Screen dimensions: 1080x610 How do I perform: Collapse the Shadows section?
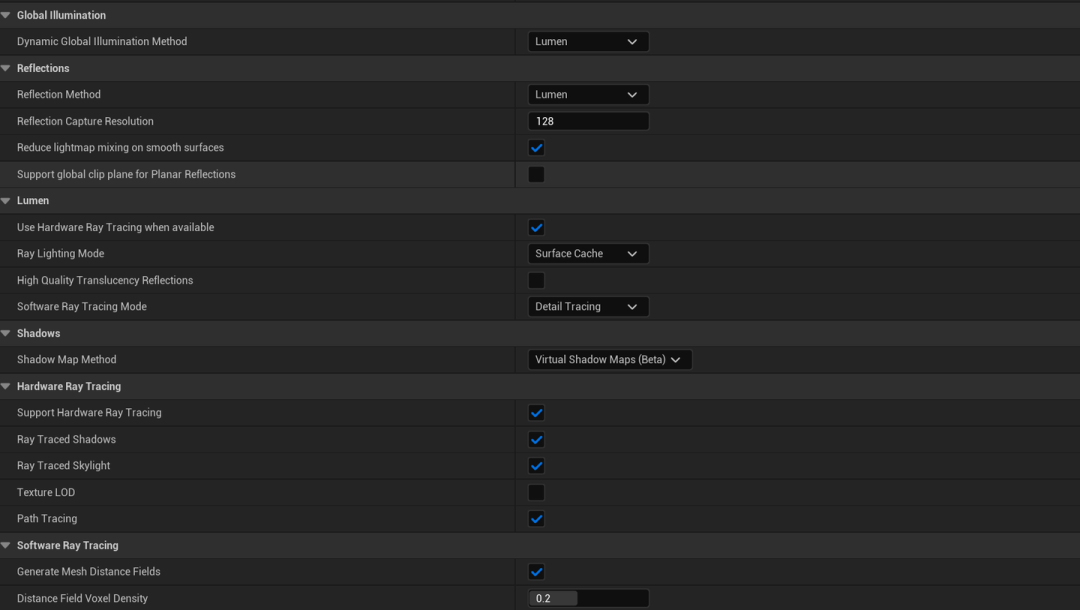point(6,333)
